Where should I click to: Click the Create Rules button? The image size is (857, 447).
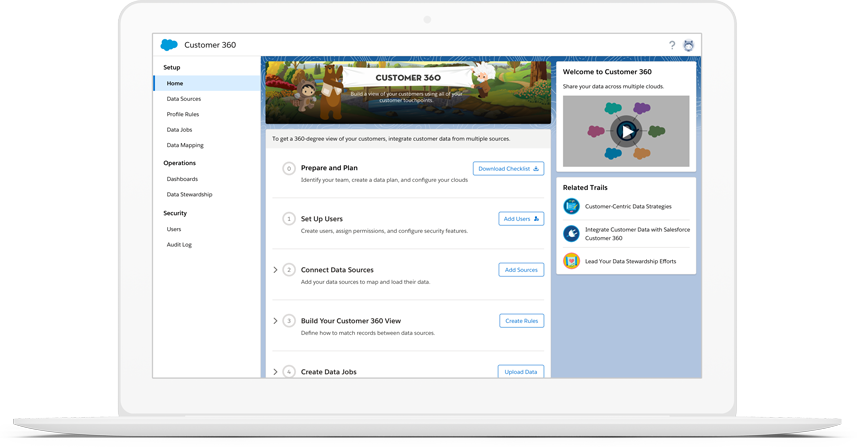pyautogui.click(x=521, y=321)
